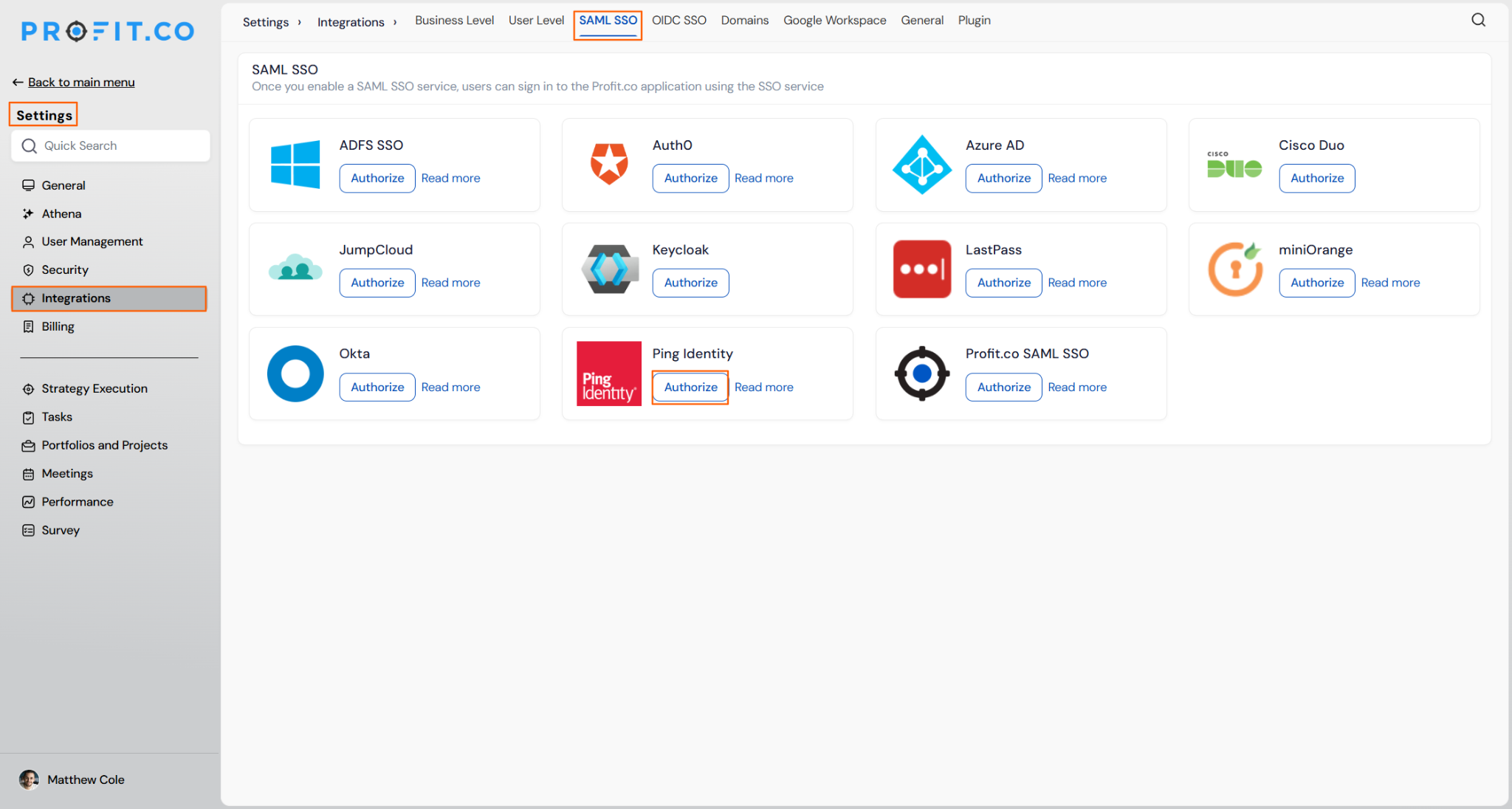Click the JumpCloud cloud logo
Screen dimensions: 1512x809
click(295, 267)
